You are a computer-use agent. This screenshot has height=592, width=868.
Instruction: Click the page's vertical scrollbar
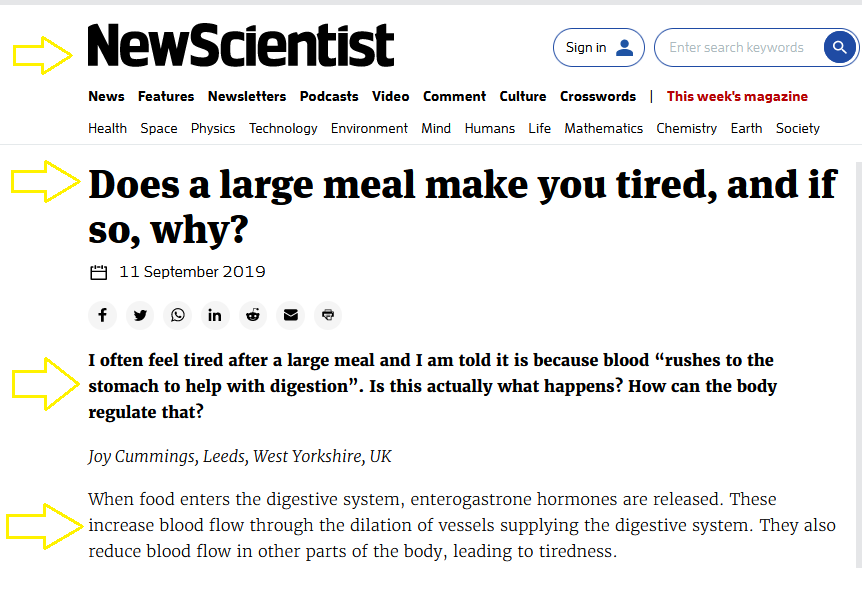[x=859, y=360]
